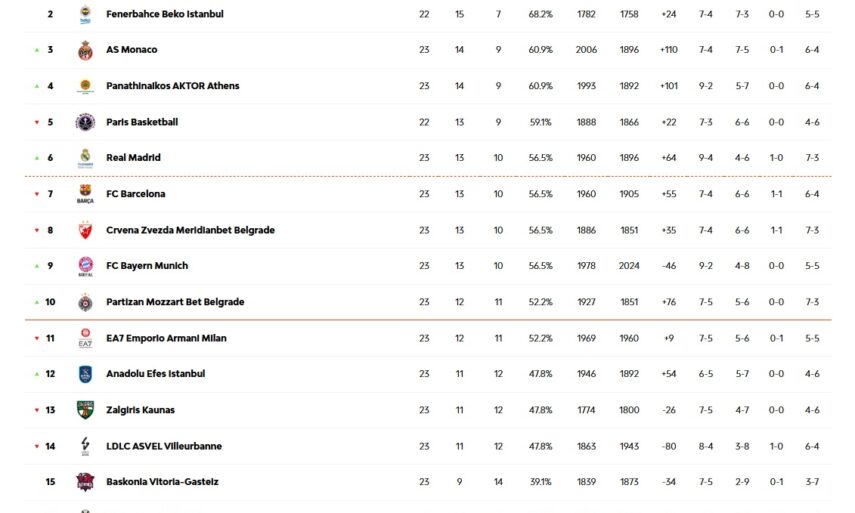Viewport: 855px width, 513px height.
Task: Open the EA7 Emporio Armani Milan link
Action: (166, 338)
